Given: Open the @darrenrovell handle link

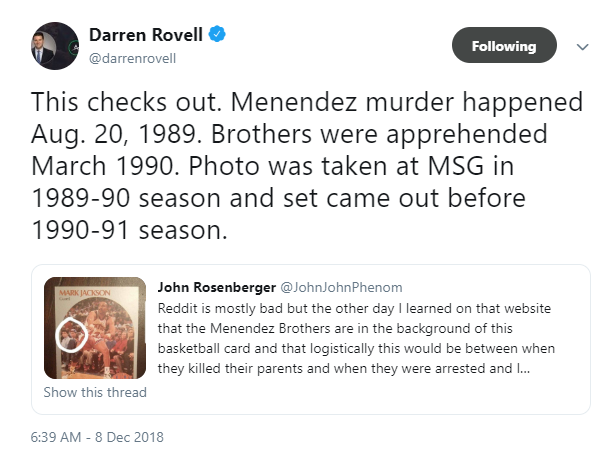Looking at the screenshot, I should [132, 58].
